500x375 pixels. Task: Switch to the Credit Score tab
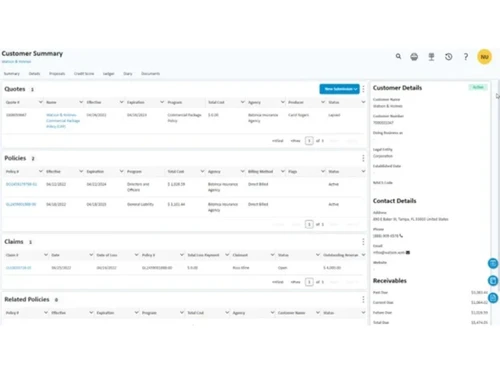[x=84, y=74]
